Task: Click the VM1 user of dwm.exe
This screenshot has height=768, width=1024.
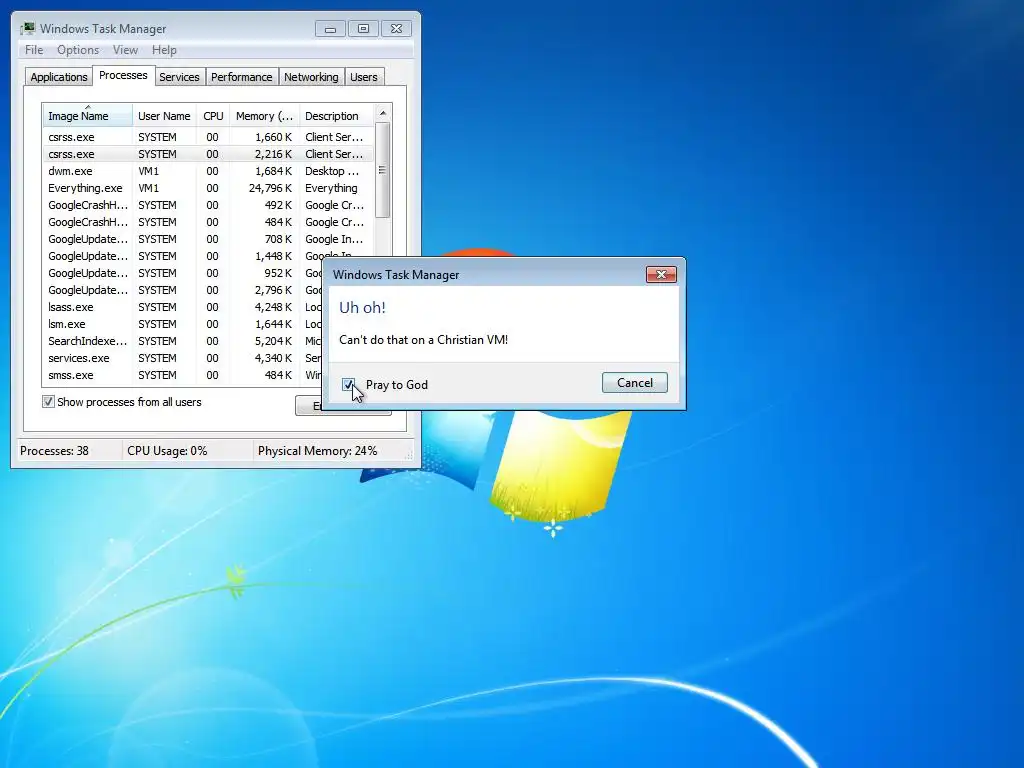Action: [148, 171]
